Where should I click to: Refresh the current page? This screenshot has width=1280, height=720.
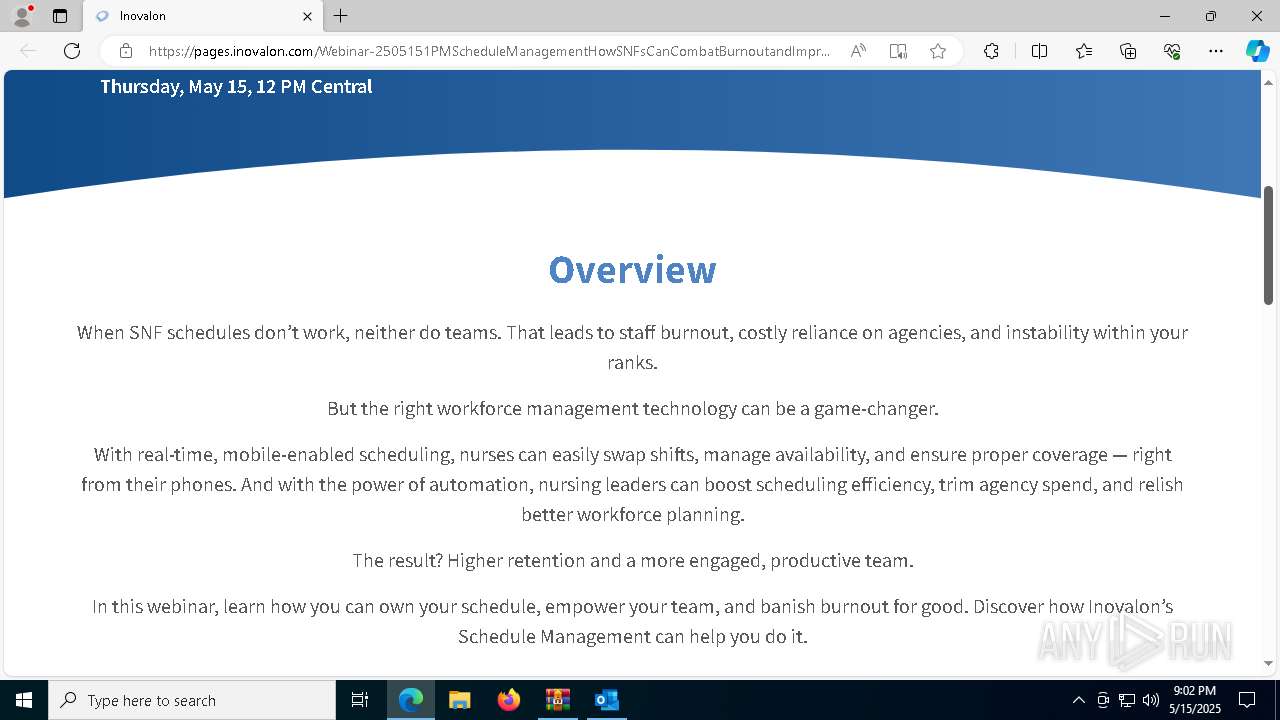coord(72,51)
